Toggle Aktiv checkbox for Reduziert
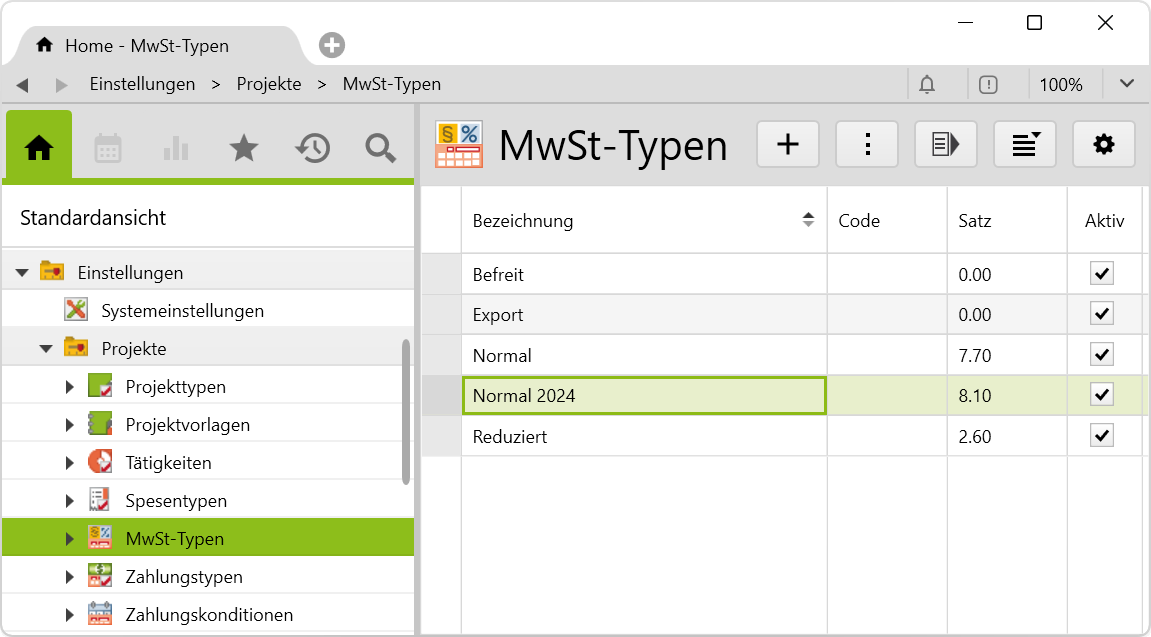The width and height of the screenshot is (1151, 637). [x=1102, y=435]
